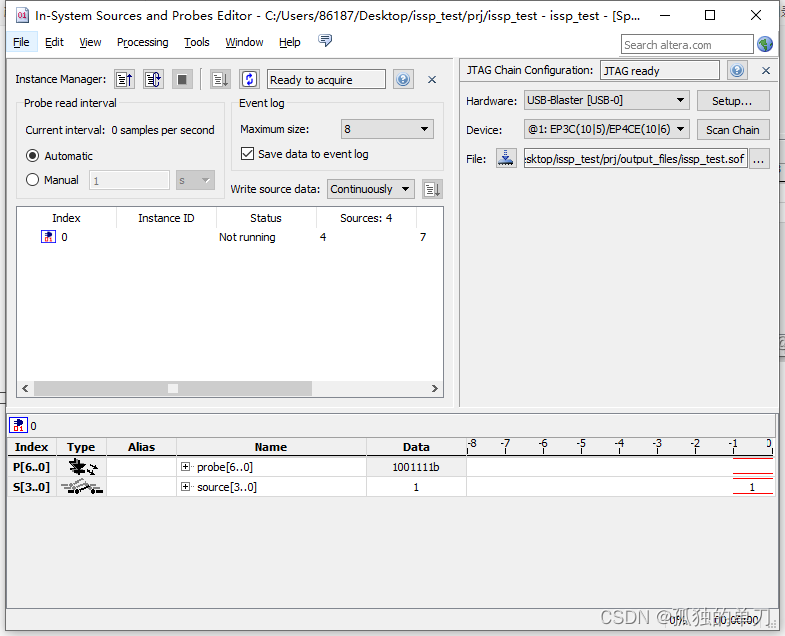Image resolution: width=785 pixels, height=636 pixels.
Task: Close the Instance Manager pane
Action: pyautogui.click(x=432, y=80)
